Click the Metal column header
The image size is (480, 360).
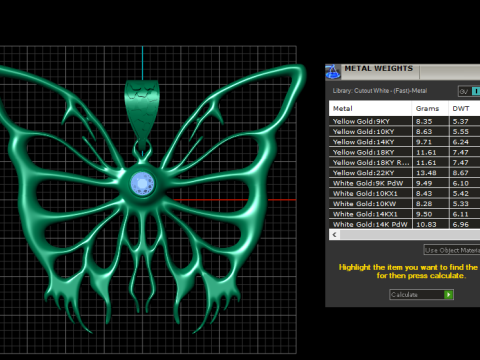370,108
